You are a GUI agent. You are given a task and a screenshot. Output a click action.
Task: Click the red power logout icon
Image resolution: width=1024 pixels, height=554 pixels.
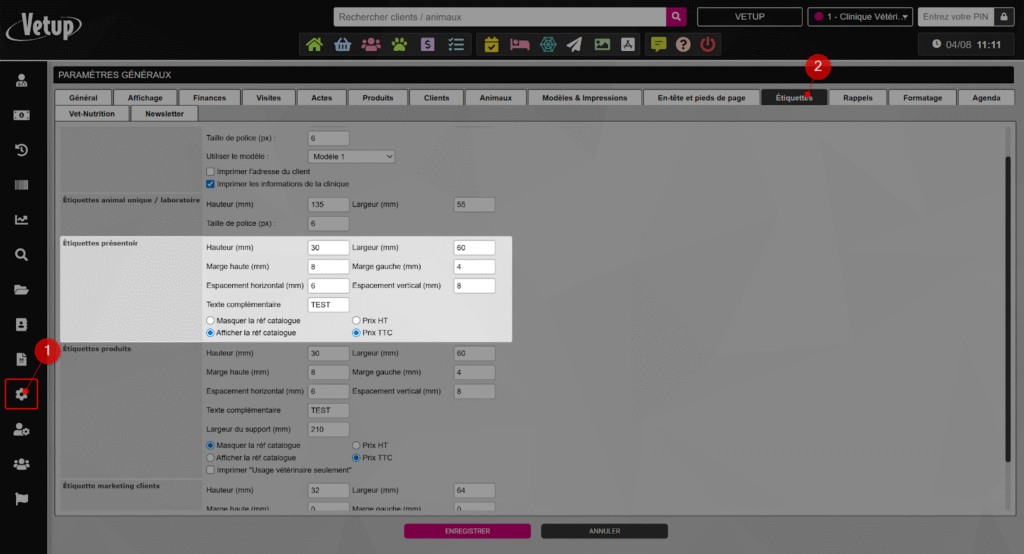click(x=708, y=44)
